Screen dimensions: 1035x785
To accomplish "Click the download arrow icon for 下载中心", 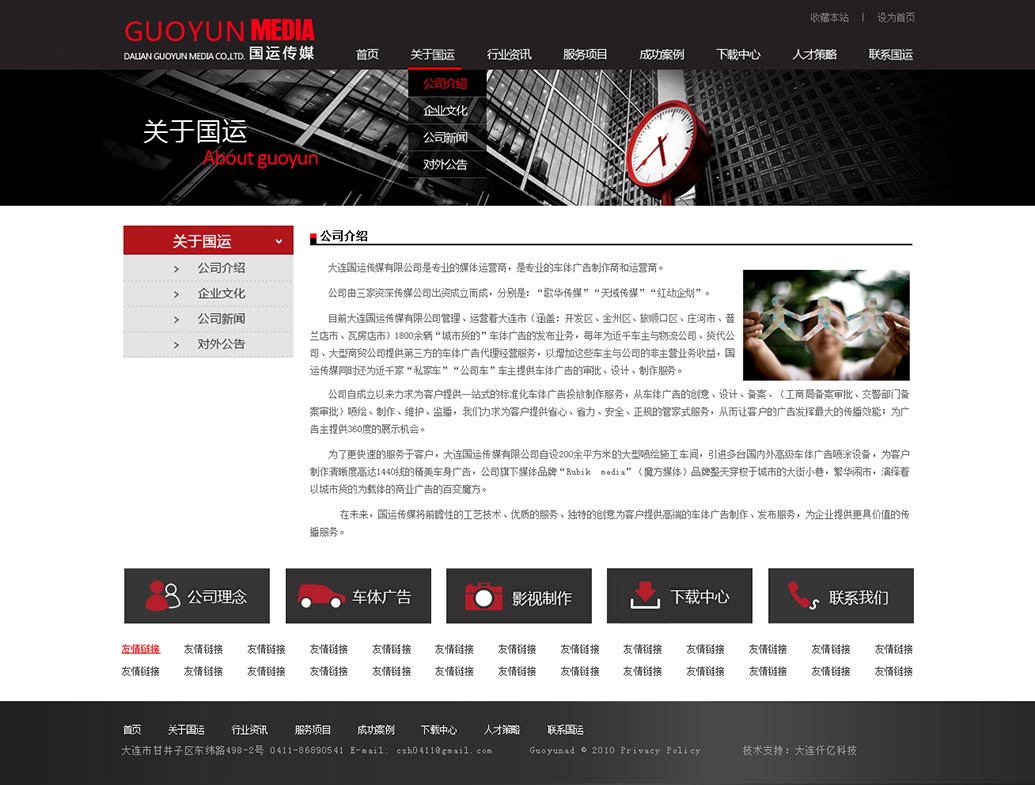I will [645, 595].
